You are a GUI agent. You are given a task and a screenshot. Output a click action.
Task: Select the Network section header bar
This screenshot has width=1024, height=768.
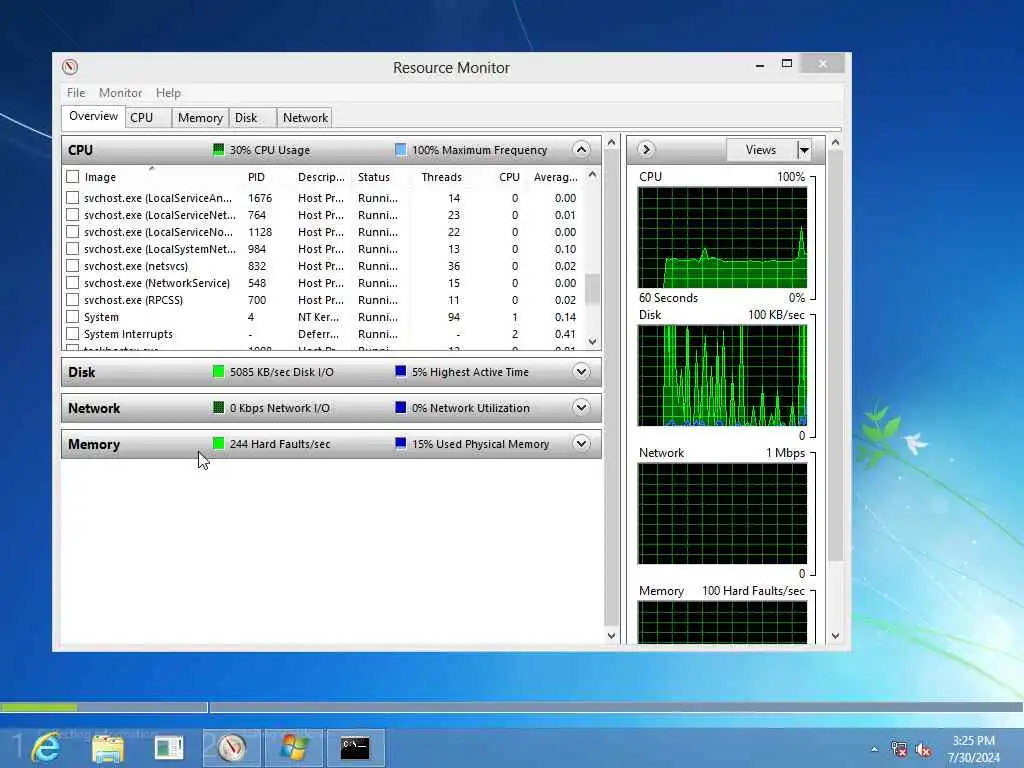[x=331, y=408]
